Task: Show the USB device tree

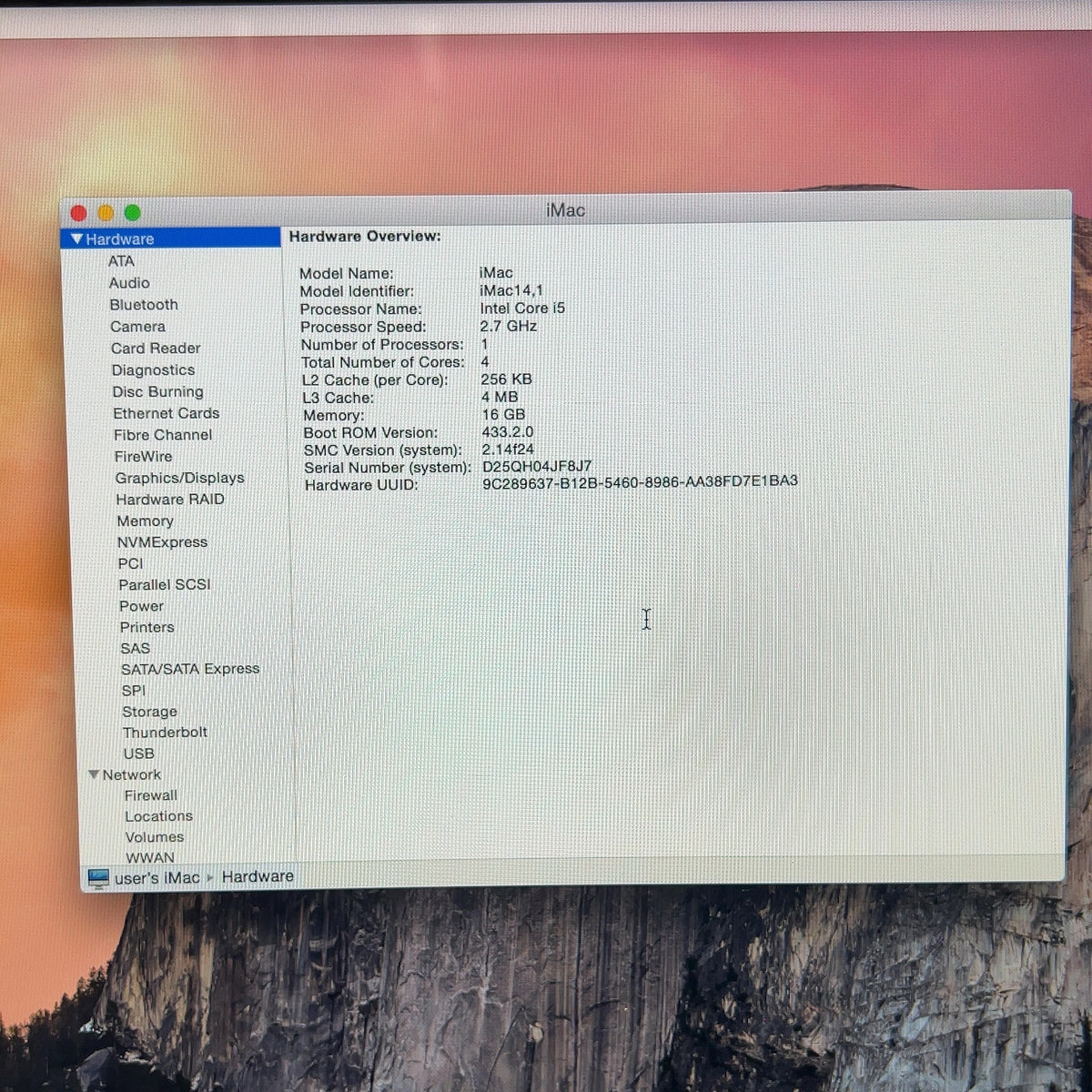Action: click(138, 753)
